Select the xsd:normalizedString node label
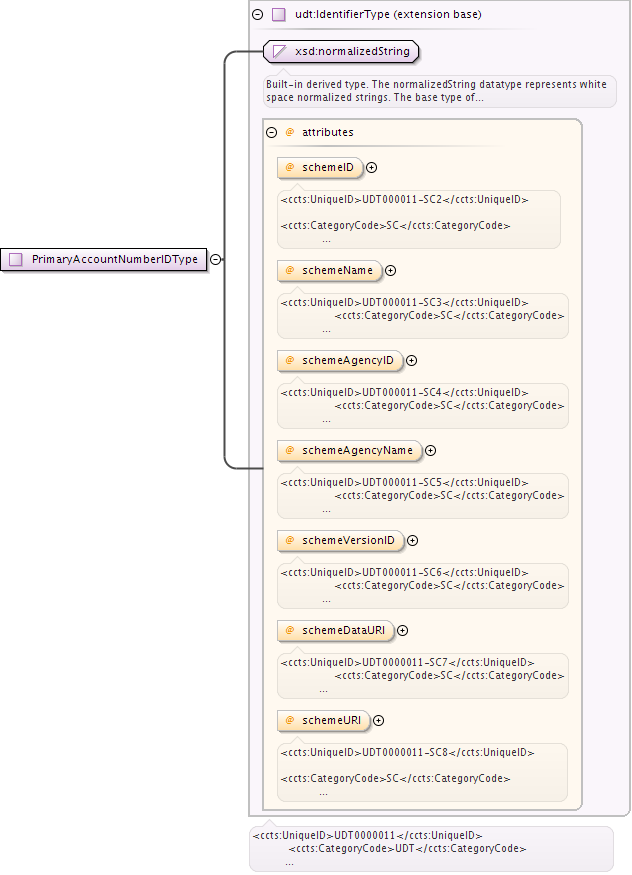632x875 pixels. pos(353,51)
